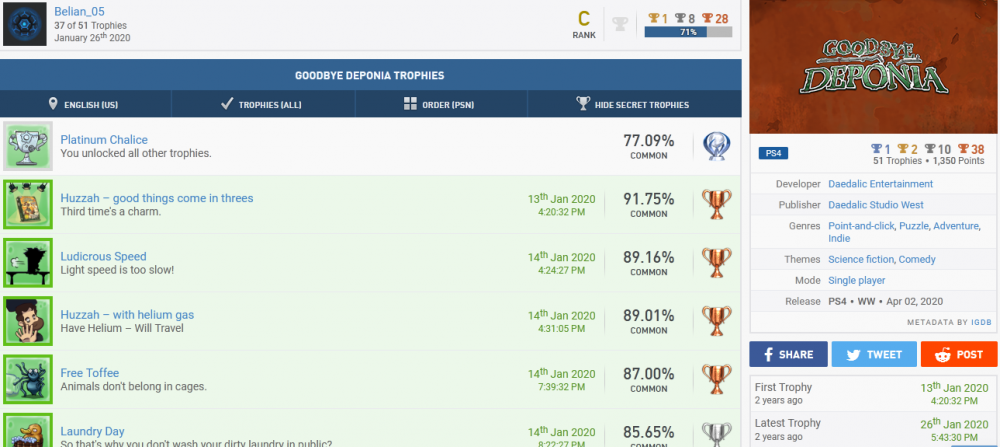Image resolution: width=1000 pixels, height=447 pixels.
Task: Click the checkmark icon beside Trophies (All)
Action: [226, 104]
